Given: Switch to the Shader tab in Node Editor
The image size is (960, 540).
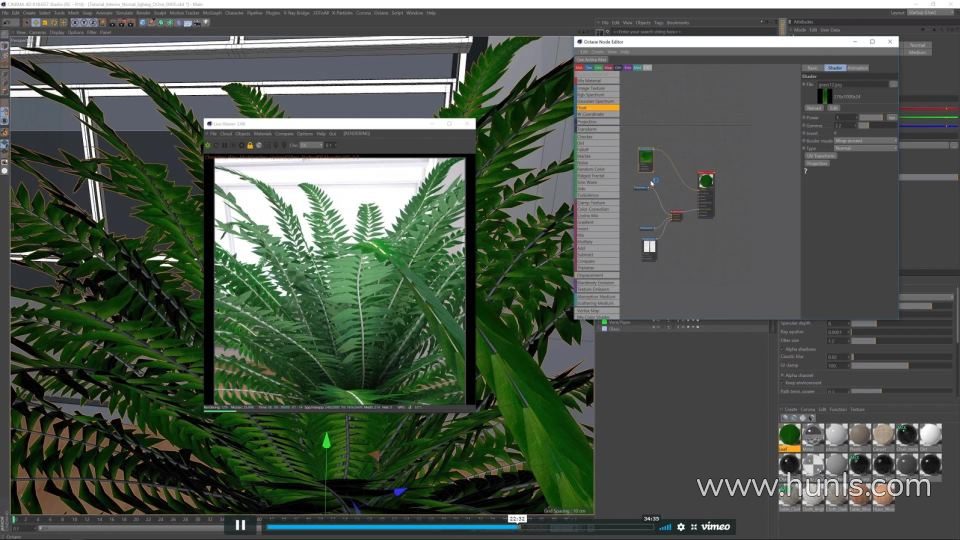Looking at the screenshot, I should point(834,67).
